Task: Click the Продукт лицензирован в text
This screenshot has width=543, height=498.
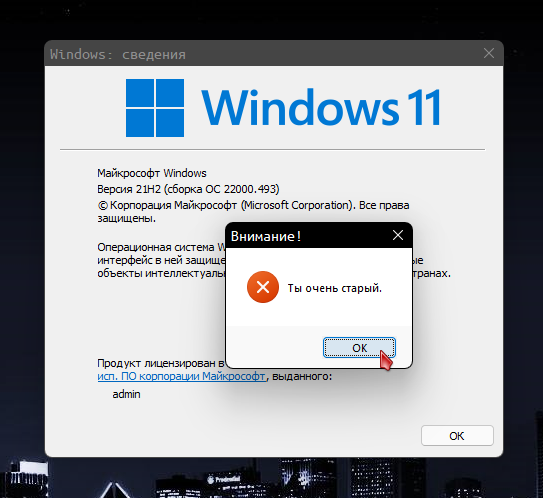Action: pyautogui.click(x=161, y=363)
